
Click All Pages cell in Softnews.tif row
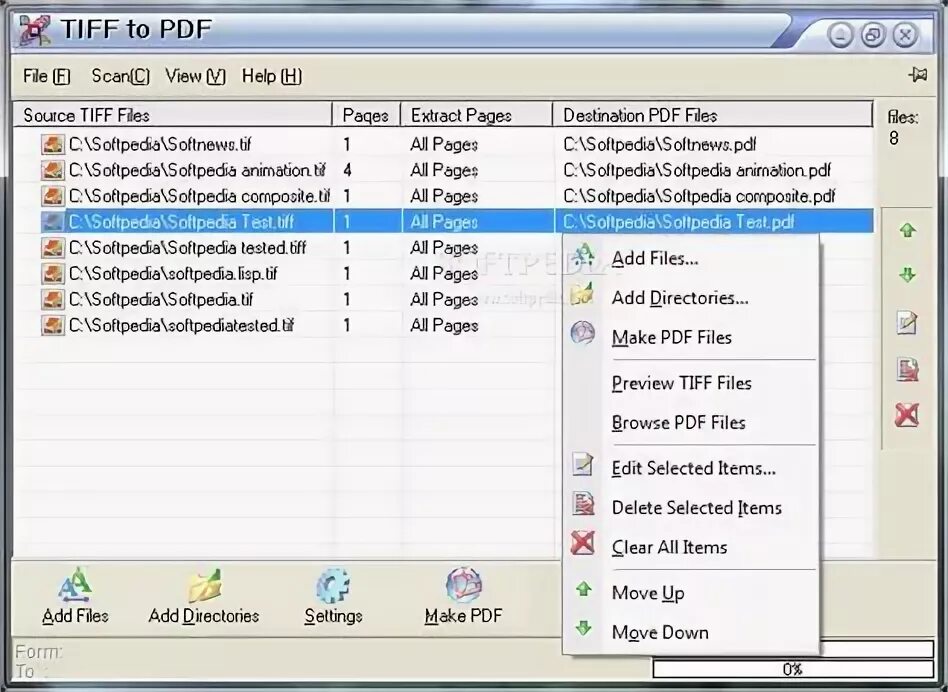click(444, 144)
